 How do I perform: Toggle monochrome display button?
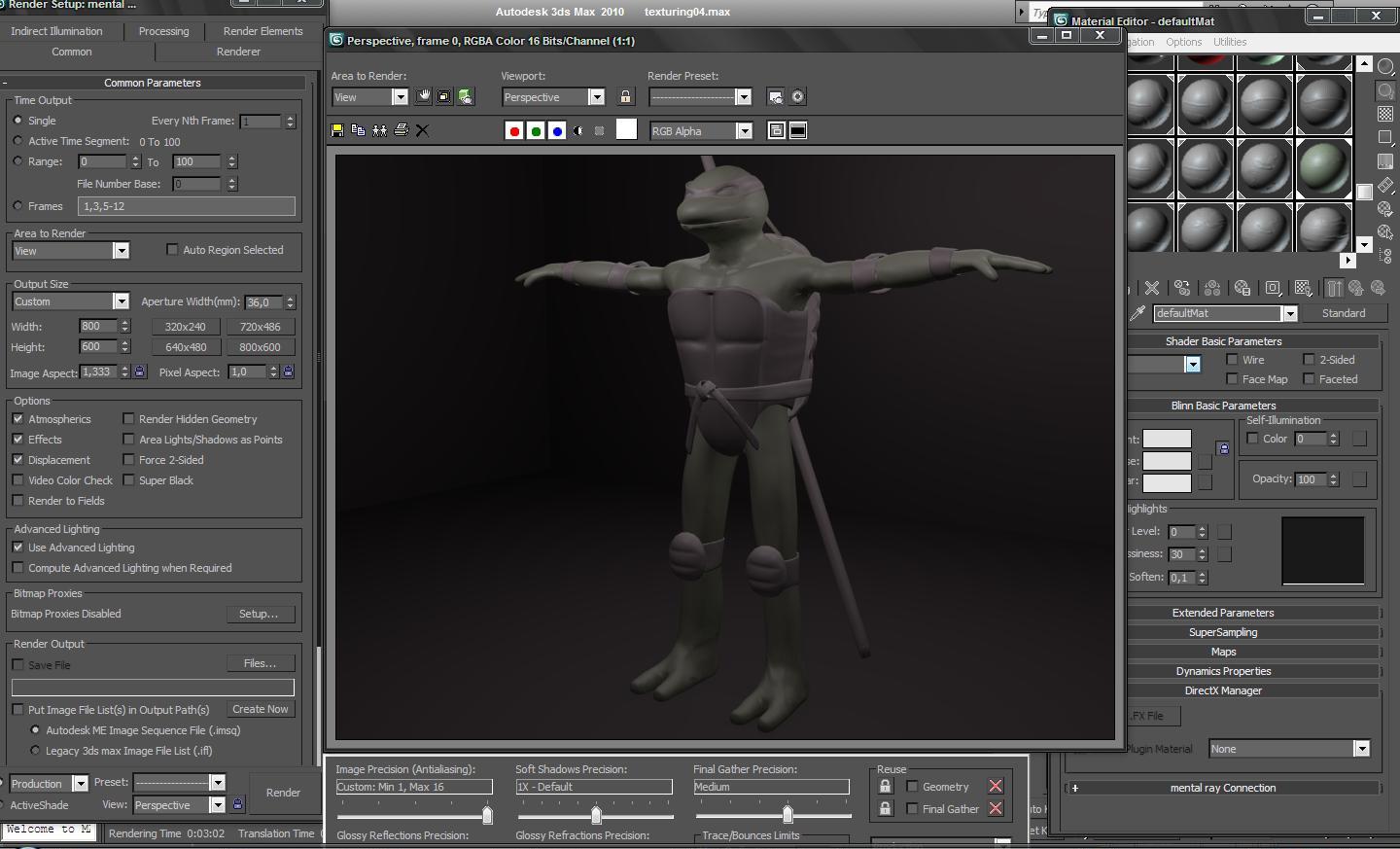(600, 131)
